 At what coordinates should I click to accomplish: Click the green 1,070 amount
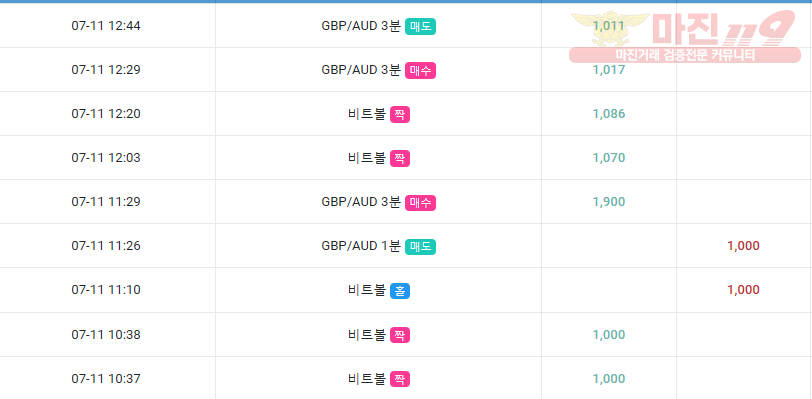tap(609, 158)
